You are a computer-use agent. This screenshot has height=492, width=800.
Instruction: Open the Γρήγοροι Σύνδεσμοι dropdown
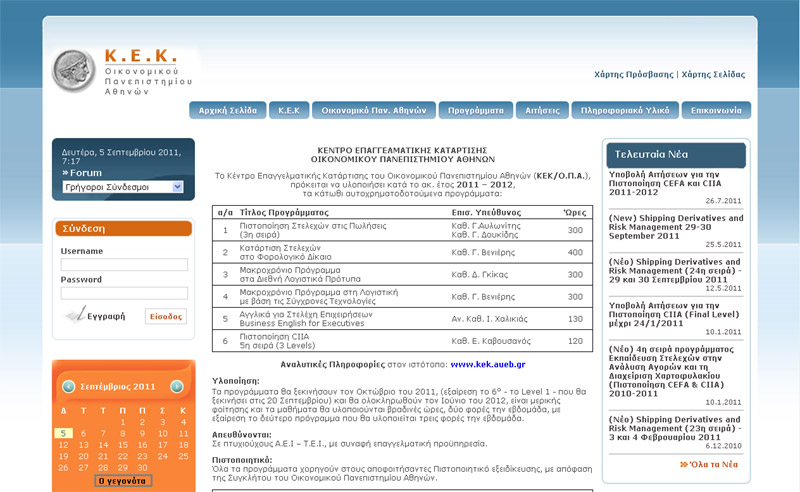(122, 187)
